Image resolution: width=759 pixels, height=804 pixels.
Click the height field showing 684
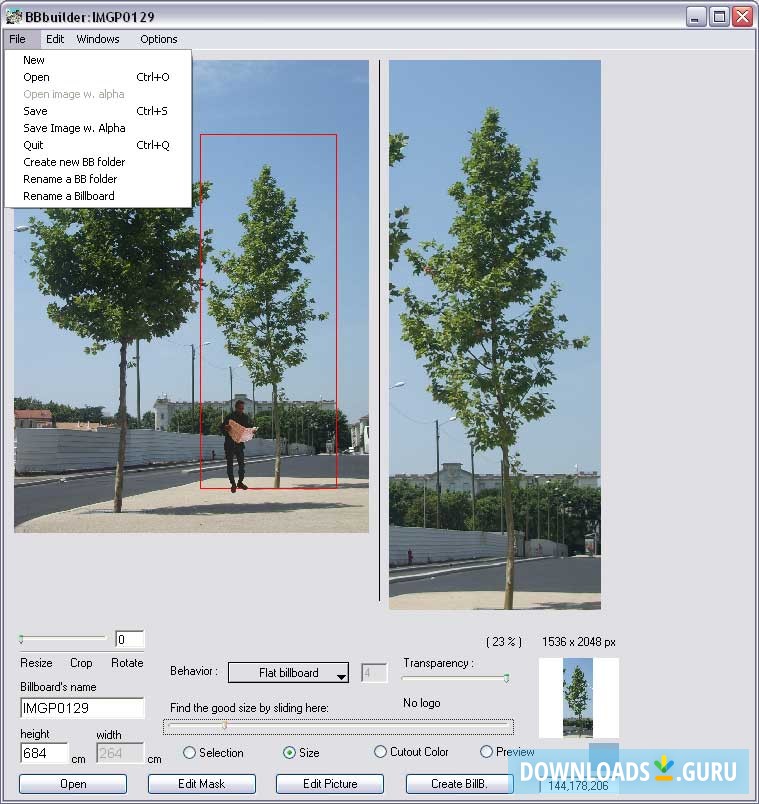coord(44,753)
